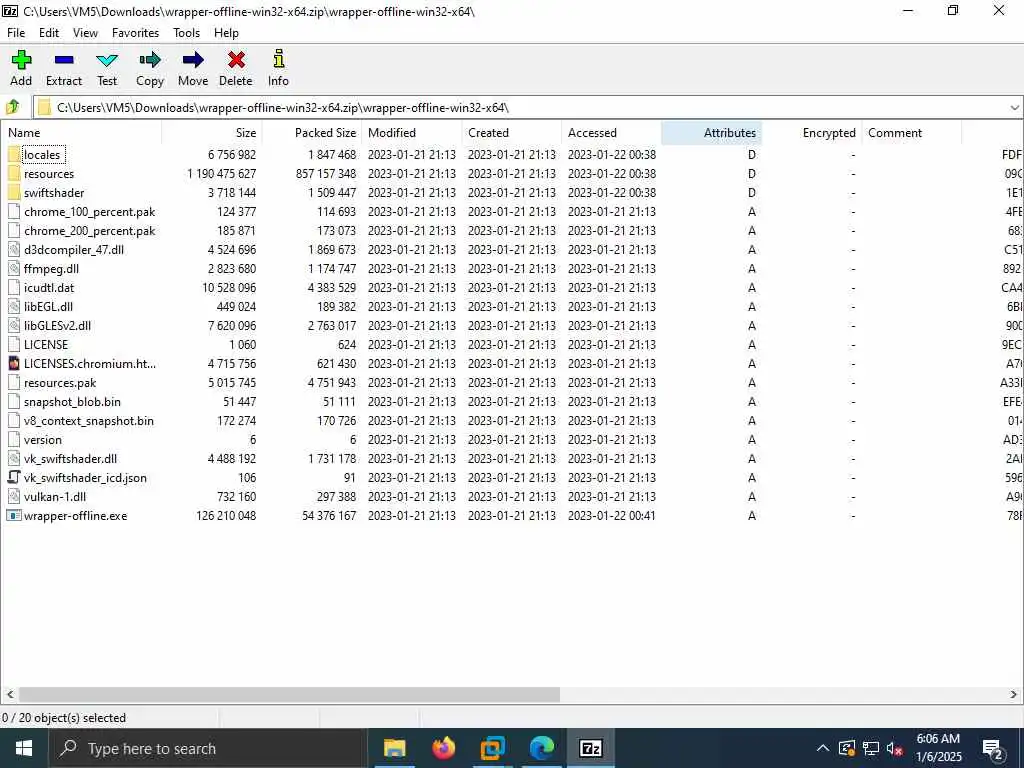
Task: Click the scroll right arrow
Action: (1014, 694)
